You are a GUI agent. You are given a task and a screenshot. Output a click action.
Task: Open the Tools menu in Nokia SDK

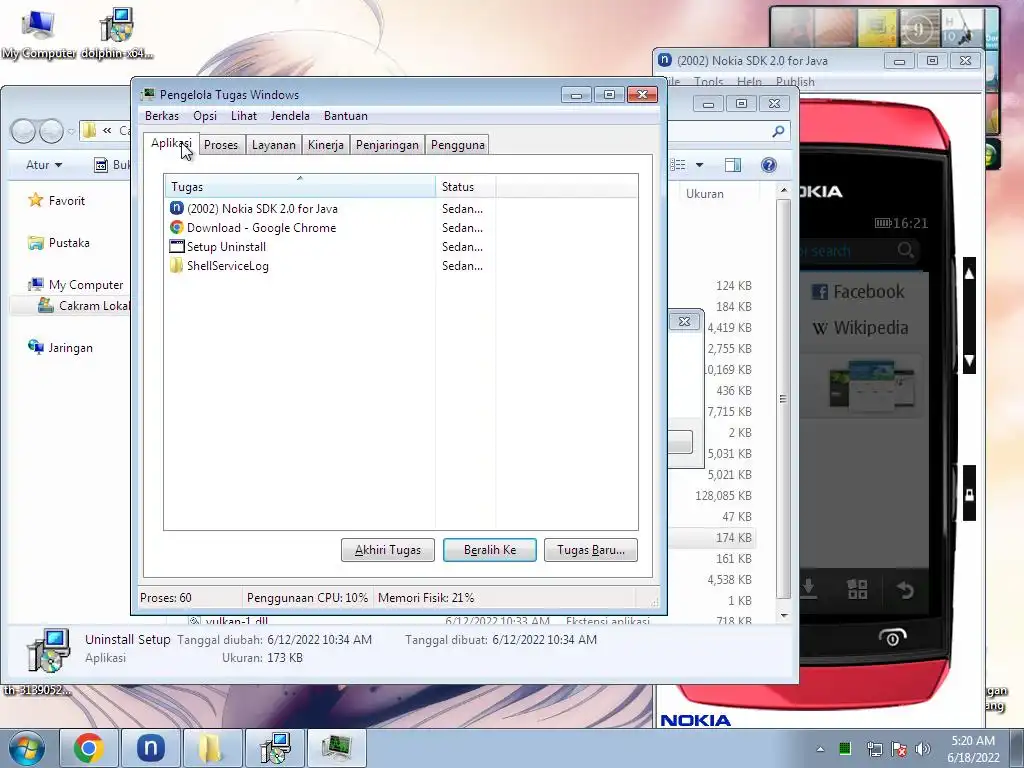pyautogui.click(x=708, y=82)
